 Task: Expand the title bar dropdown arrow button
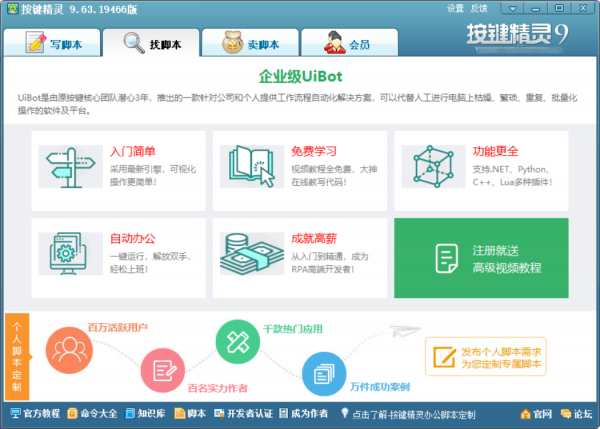pyautogui.click(x=513, y=8)
